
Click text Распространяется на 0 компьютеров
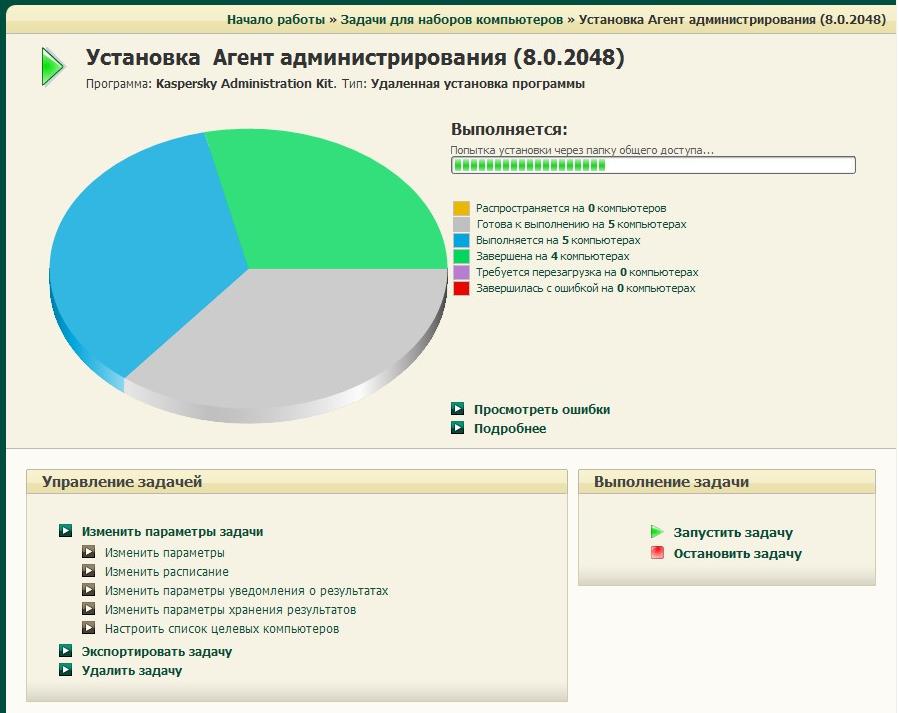coord(571,208)
